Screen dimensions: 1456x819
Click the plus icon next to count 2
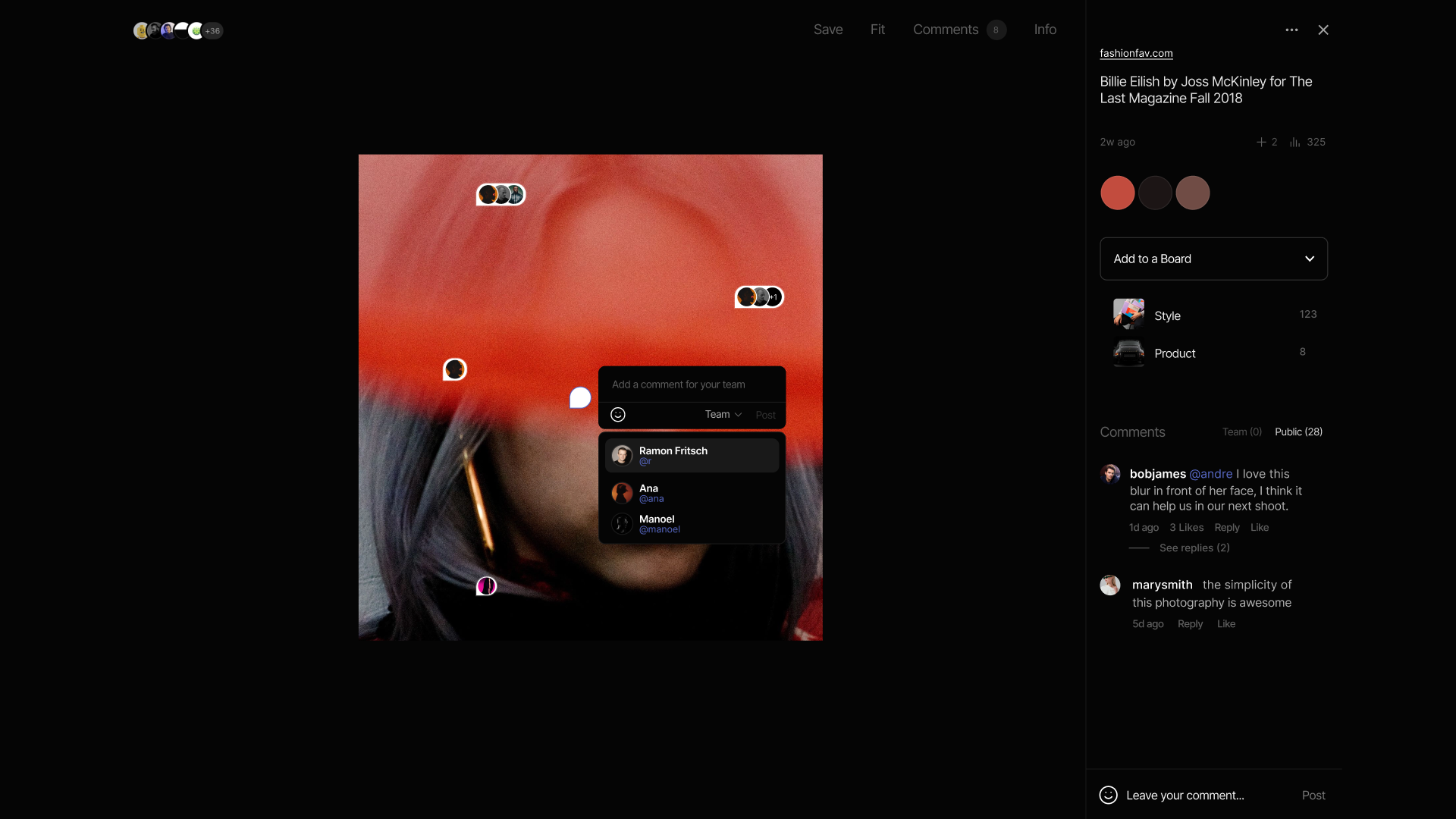tap(1261, 142)
